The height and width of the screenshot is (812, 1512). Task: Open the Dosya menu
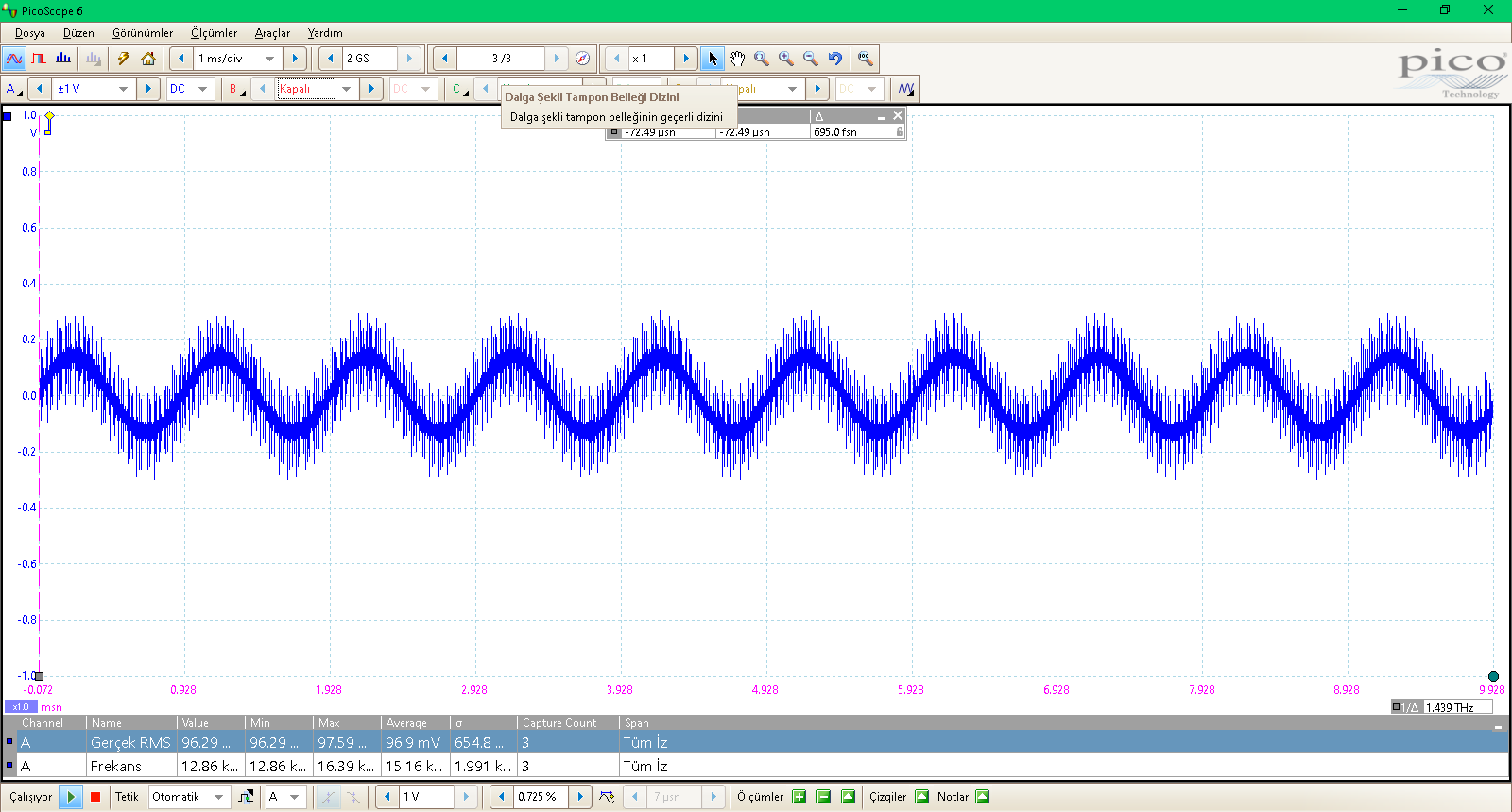(30, 33)
